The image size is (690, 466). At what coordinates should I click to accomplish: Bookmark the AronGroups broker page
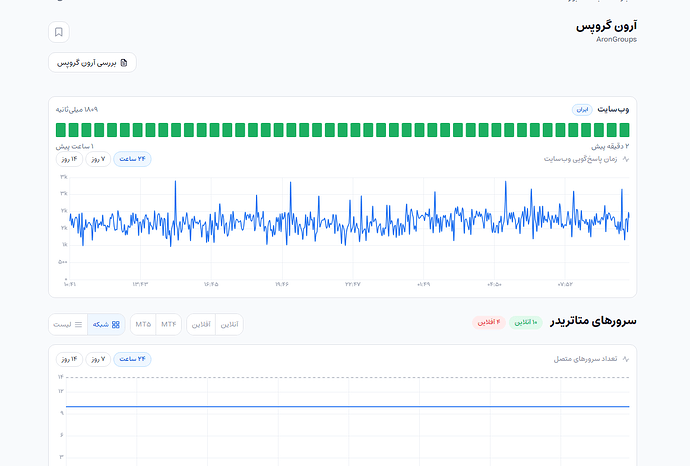pyautogui.click(x=59, y=32)
